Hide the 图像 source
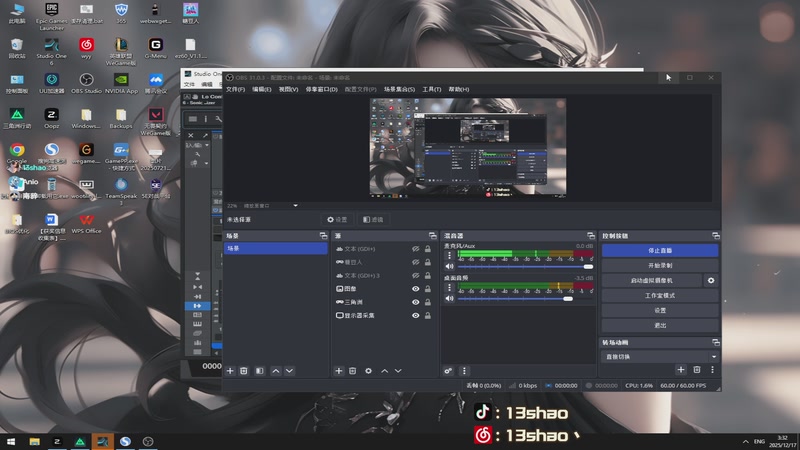Viewport: 800px width, 450px height. tap(416, 289)
